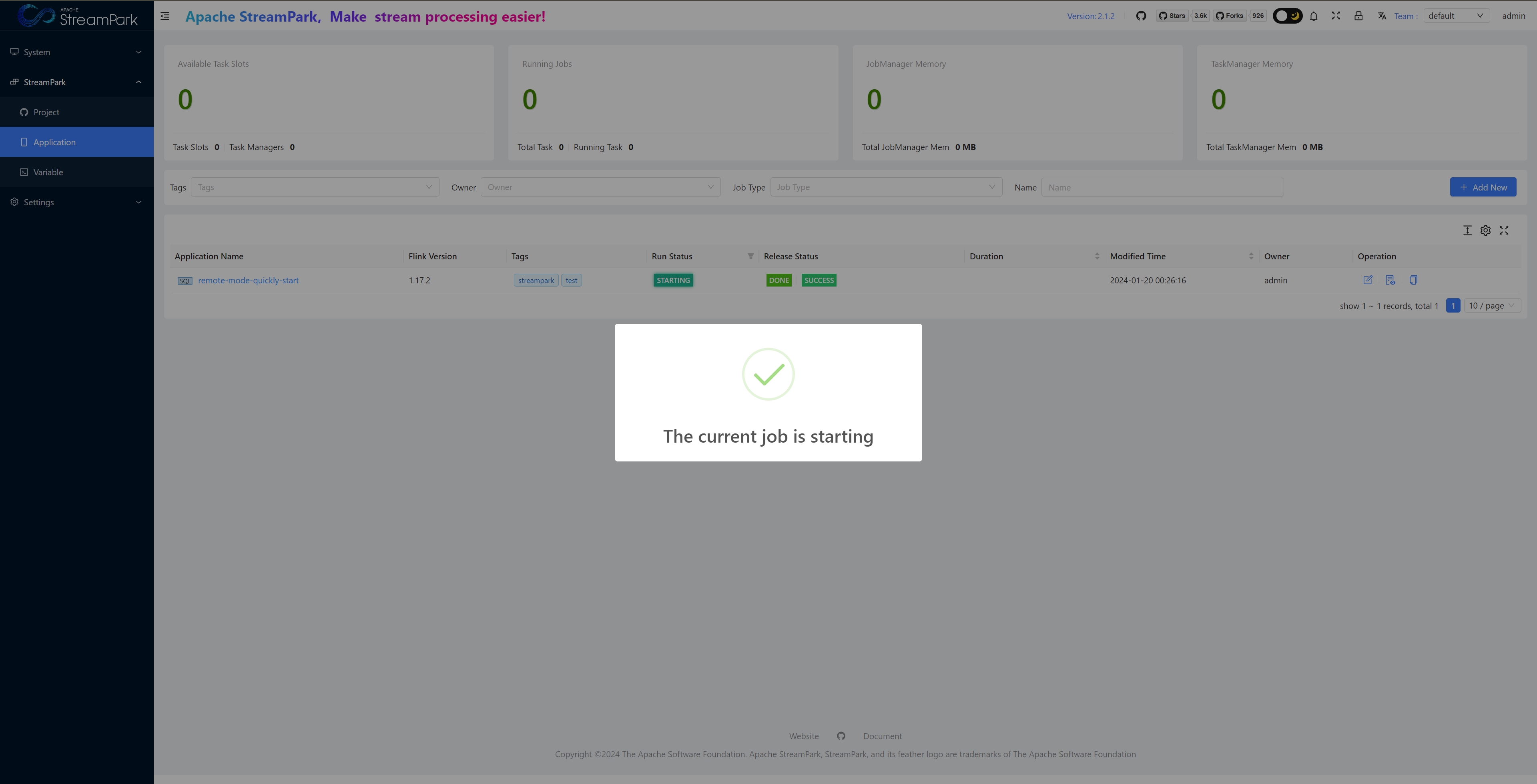Viewport: 1537px width, 784px height.
Task: Open the language translation icon
Action: (x=1381, y=16)
